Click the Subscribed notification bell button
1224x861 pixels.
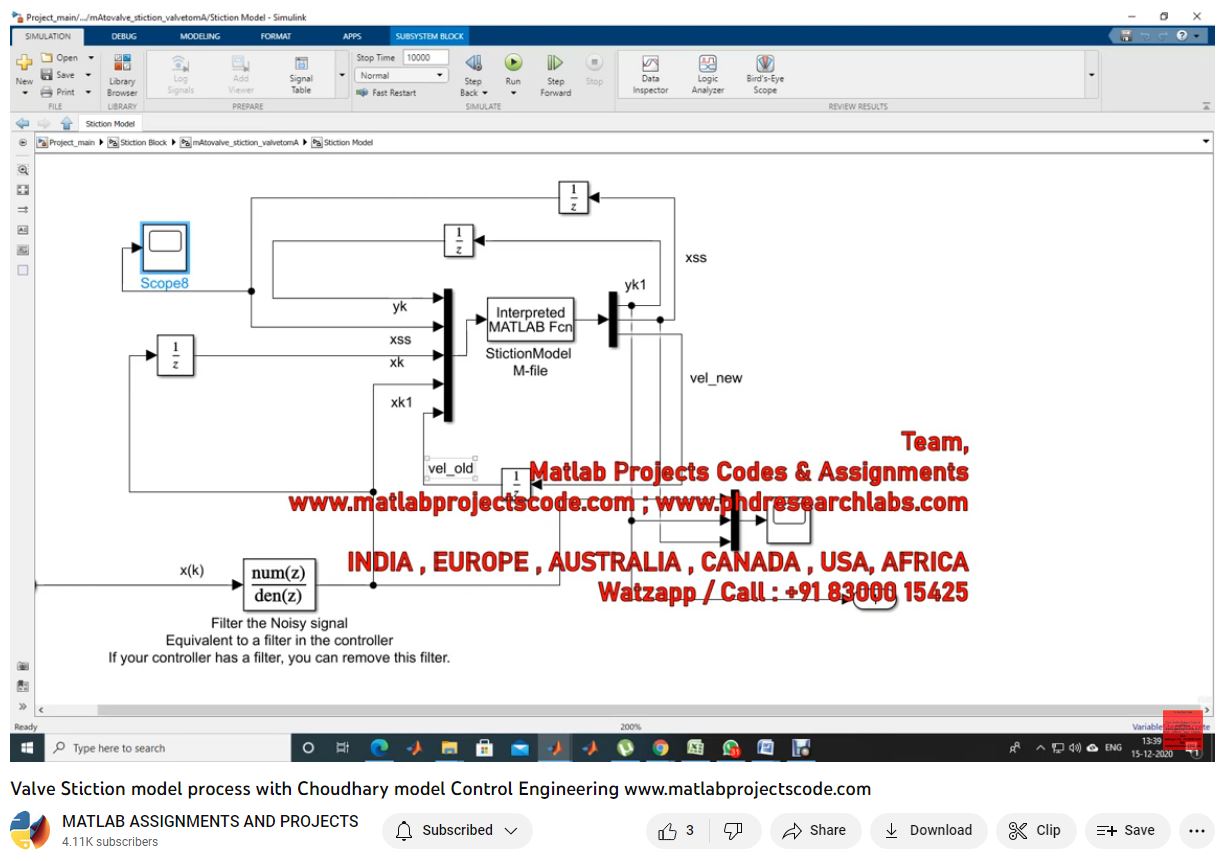(457, 830)
